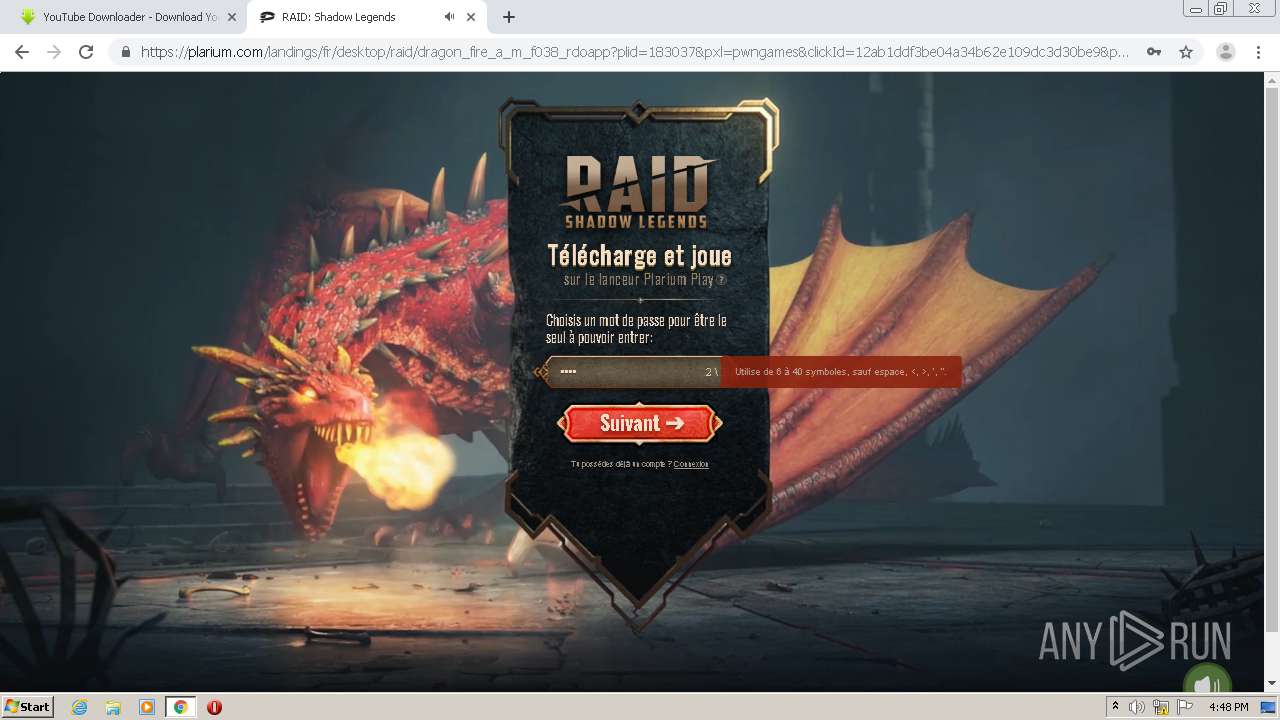1280x720 pixels.
Task: Click the browser forward arrow
Action: coord(54,52)
